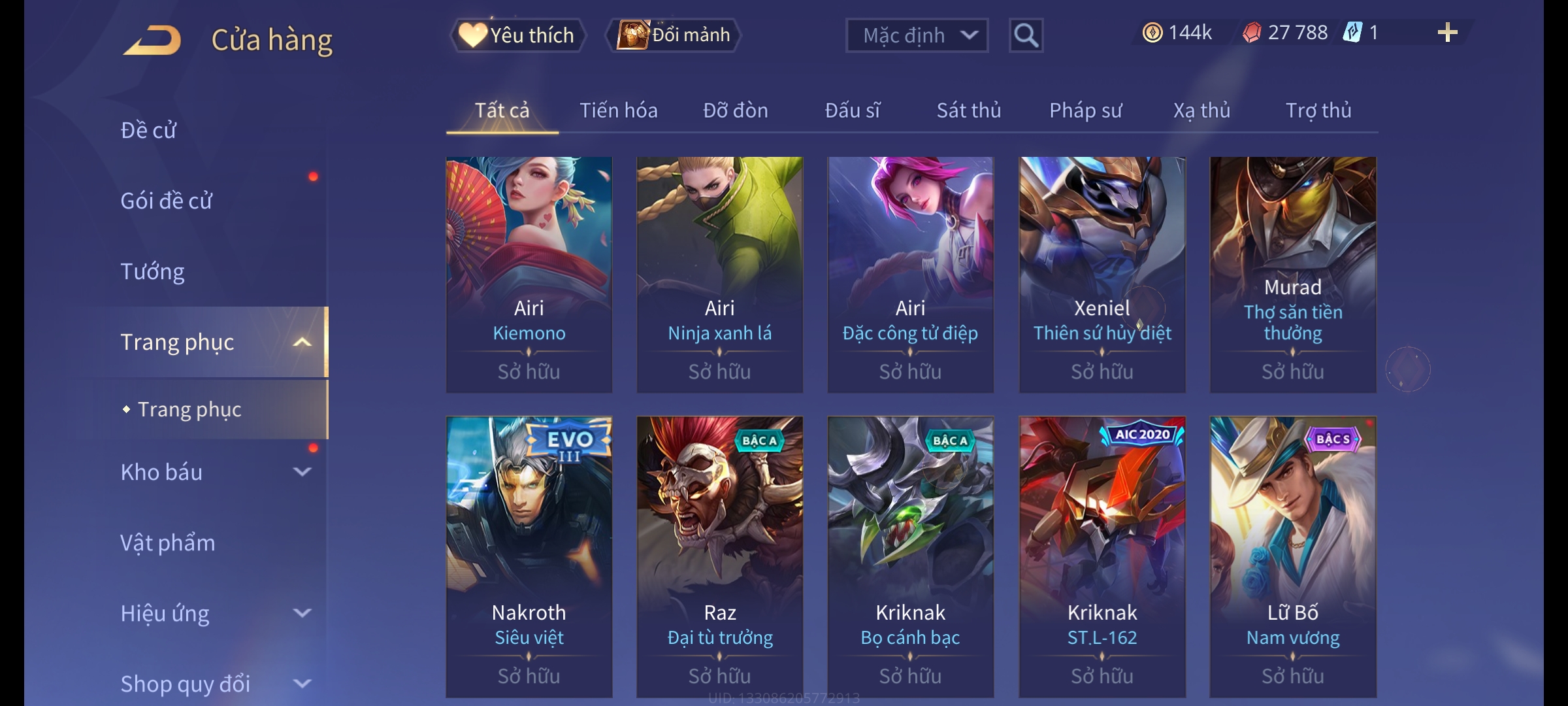This screenshot has height=706, width=1568.
Task: Switch to the Tiến hóa tab
Action: pos(618,110)
